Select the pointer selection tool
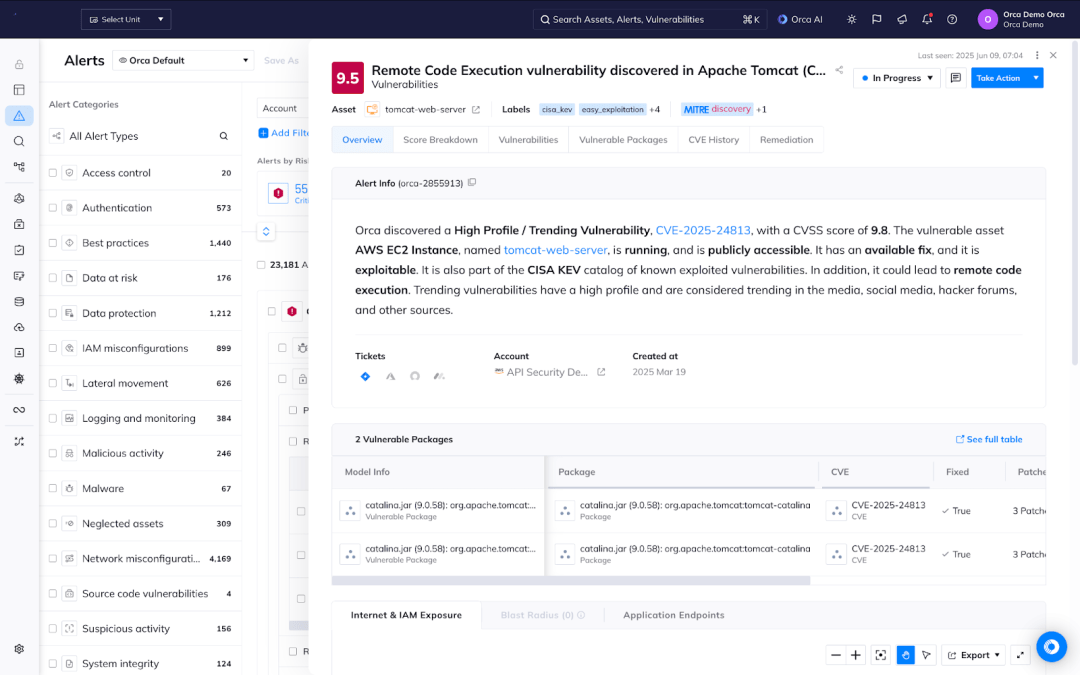Viewport: 1080px width, 675px height. click(926, 655)
